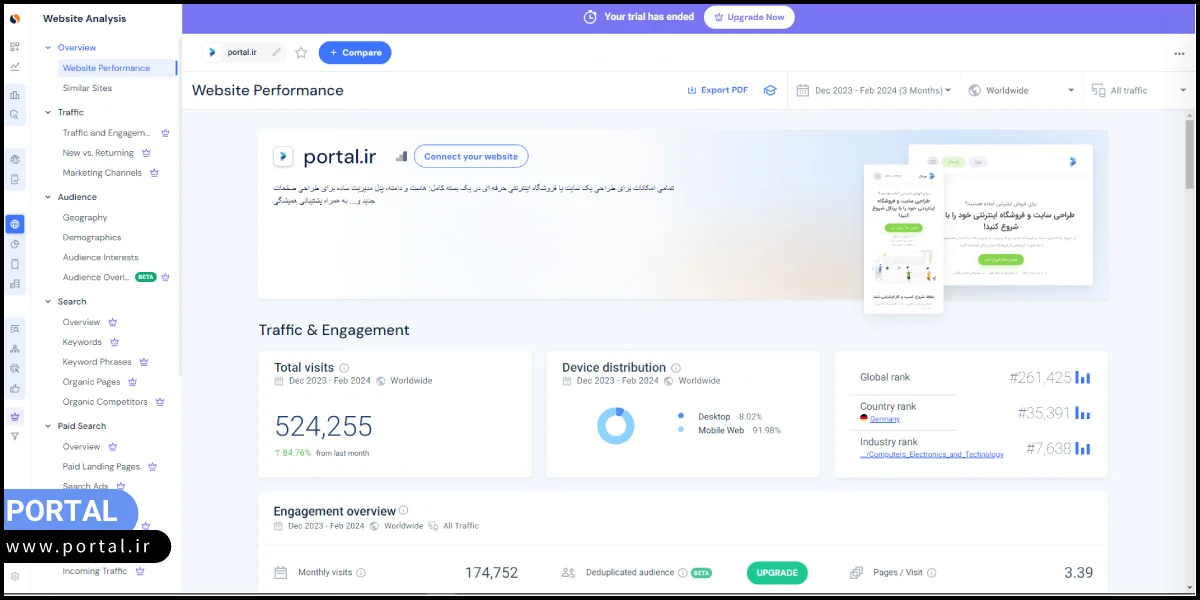Click the Upgrade Now button in the trial banner
Screen dimensions: 1200x600
click(x=749, y=17)
